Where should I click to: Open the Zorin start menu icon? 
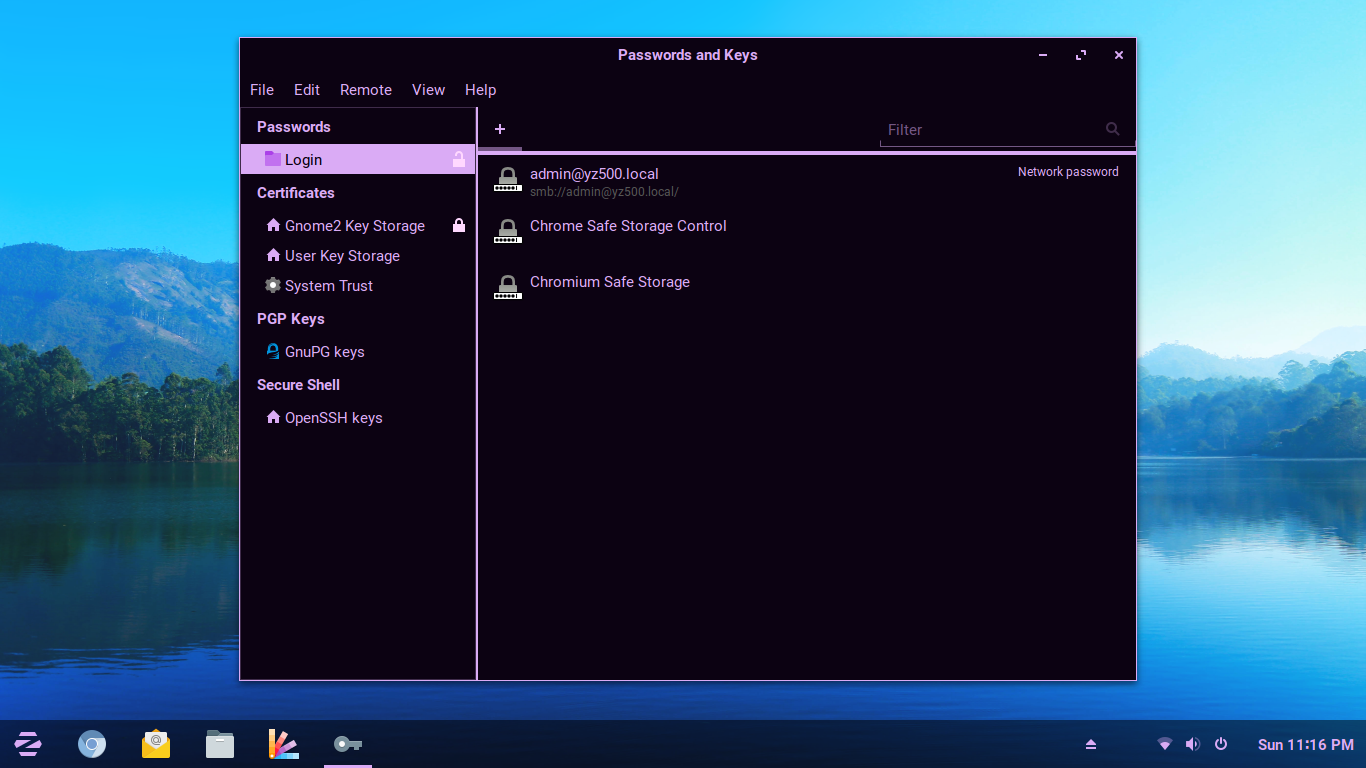click(28, 744)
